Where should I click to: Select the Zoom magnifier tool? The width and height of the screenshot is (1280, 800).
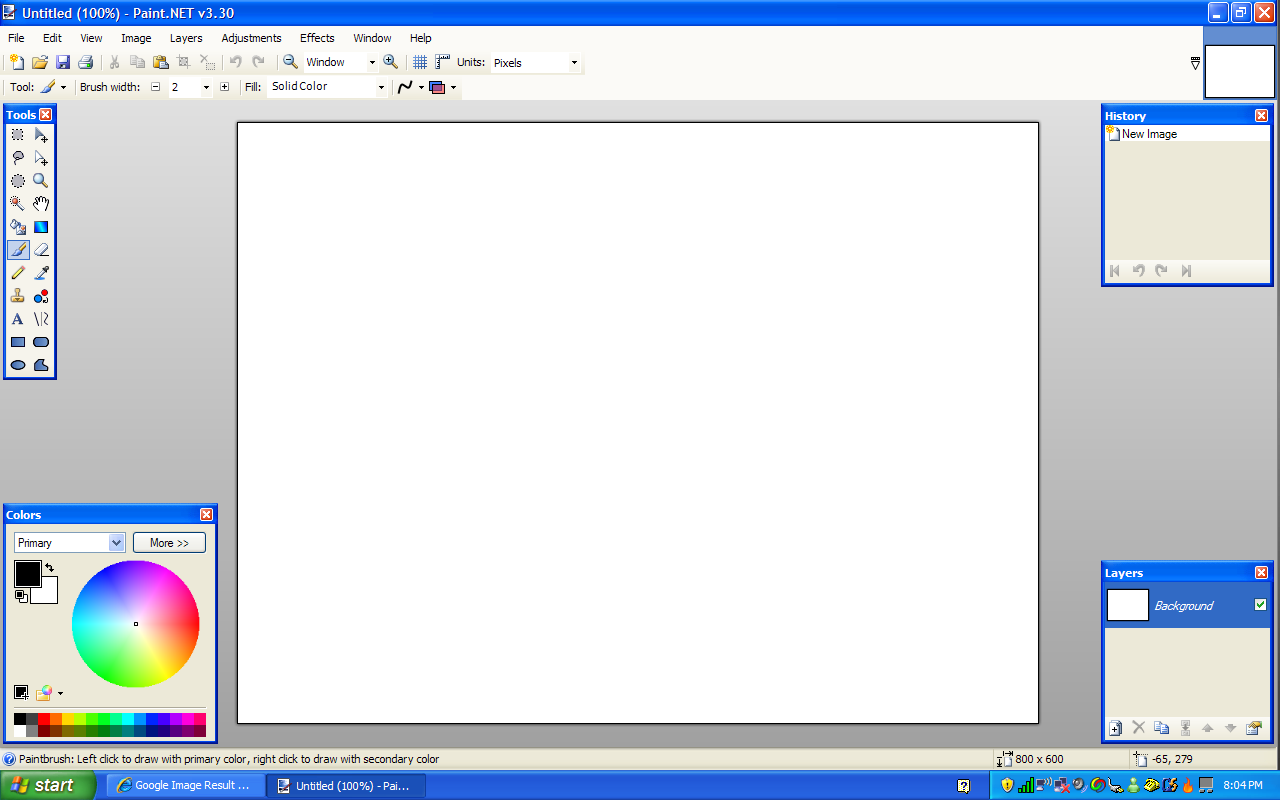[41, 181]
